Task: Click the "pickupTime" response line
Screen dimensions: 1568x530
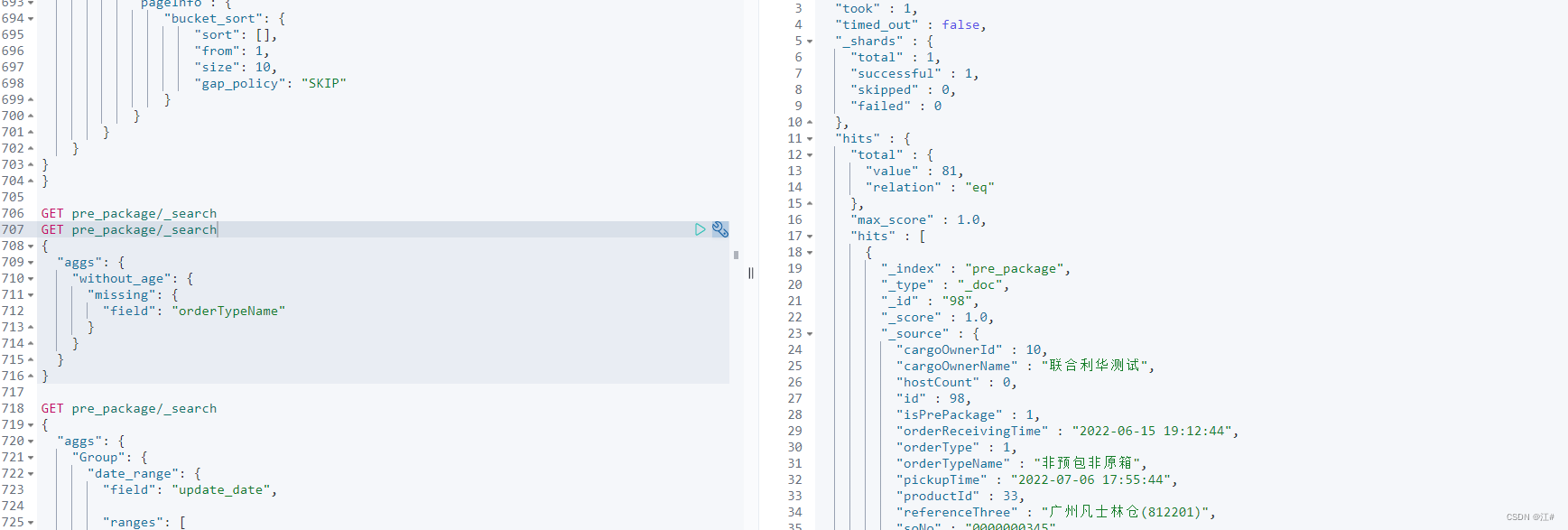Action: point(1037,479)
